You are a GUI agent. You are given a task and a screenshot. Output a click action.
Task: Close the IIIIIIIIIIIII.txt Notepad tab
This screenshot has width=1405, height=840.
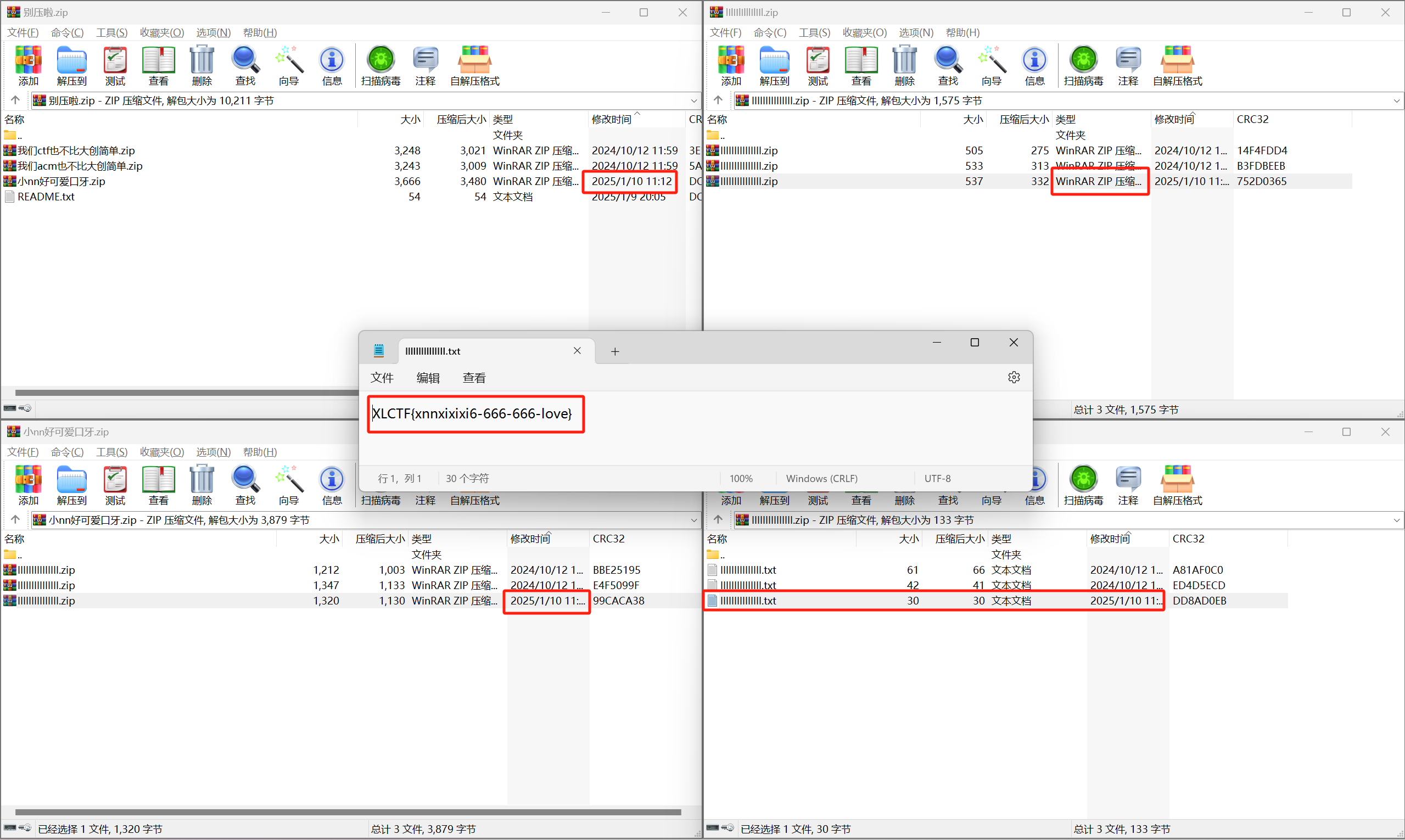(577, 351)
